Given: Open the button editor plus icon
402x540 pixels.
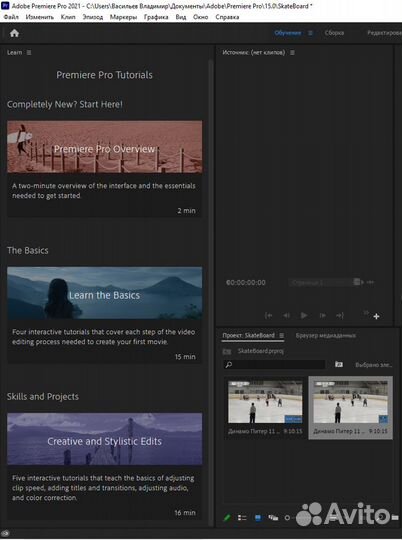Looking at the screenshot, I should 377,316.
